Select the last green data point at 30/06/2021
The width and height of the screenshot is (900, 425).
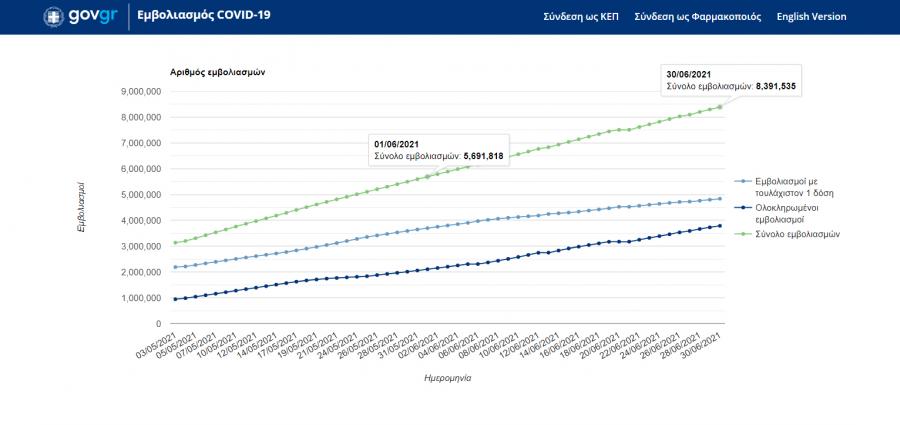(720, 106)
